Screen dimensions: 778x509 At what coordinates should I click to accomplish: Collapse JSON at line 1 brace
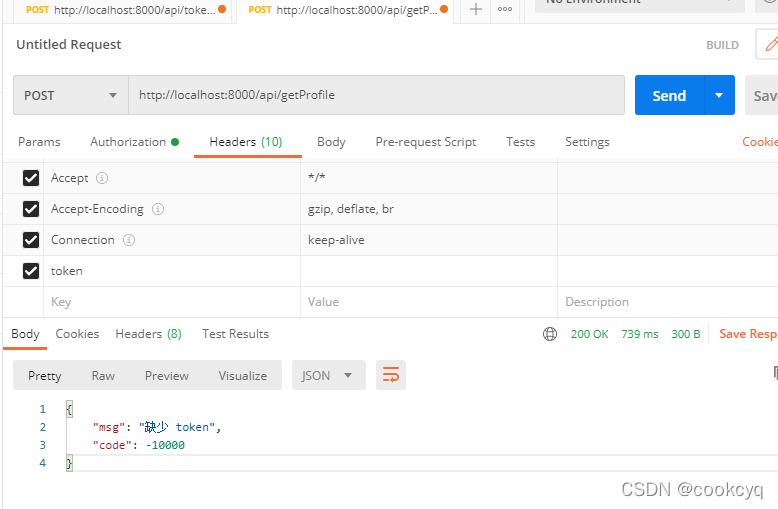(x=69, y=409)
